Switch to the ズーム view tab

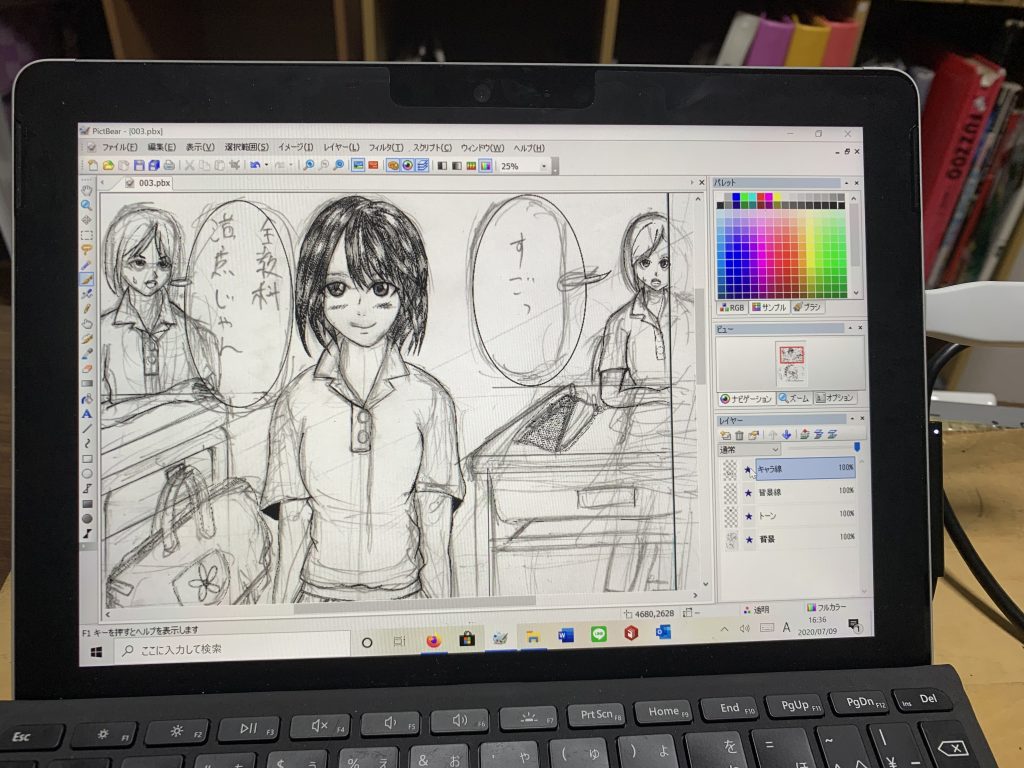794,398
